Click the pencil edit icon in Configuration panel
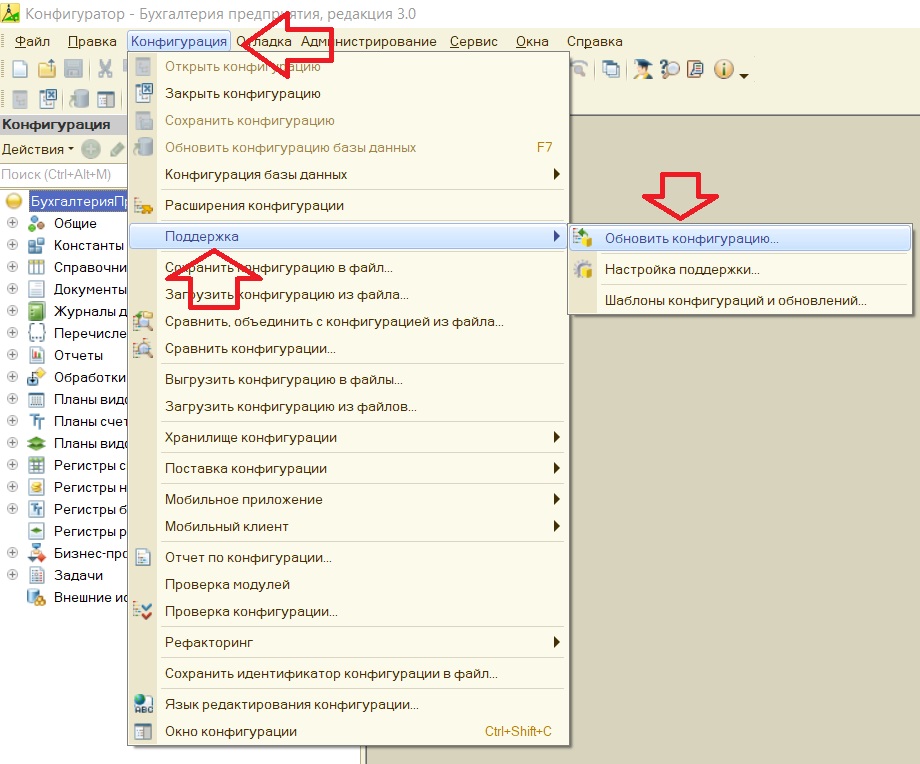The width and height of the screenshot is (920, 764). click(x=117, y=149)
